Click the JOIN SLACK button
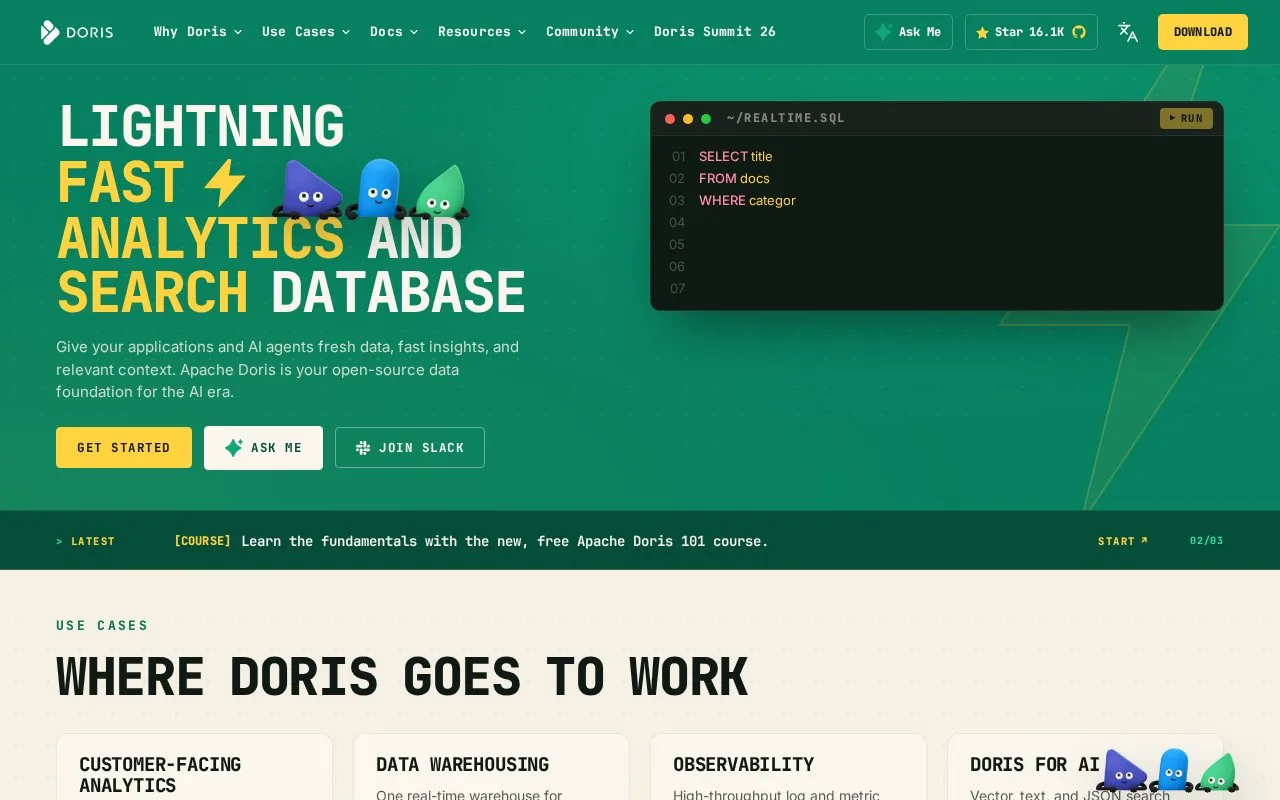The width and height of the screenshot is (1280, 800). 410,448
